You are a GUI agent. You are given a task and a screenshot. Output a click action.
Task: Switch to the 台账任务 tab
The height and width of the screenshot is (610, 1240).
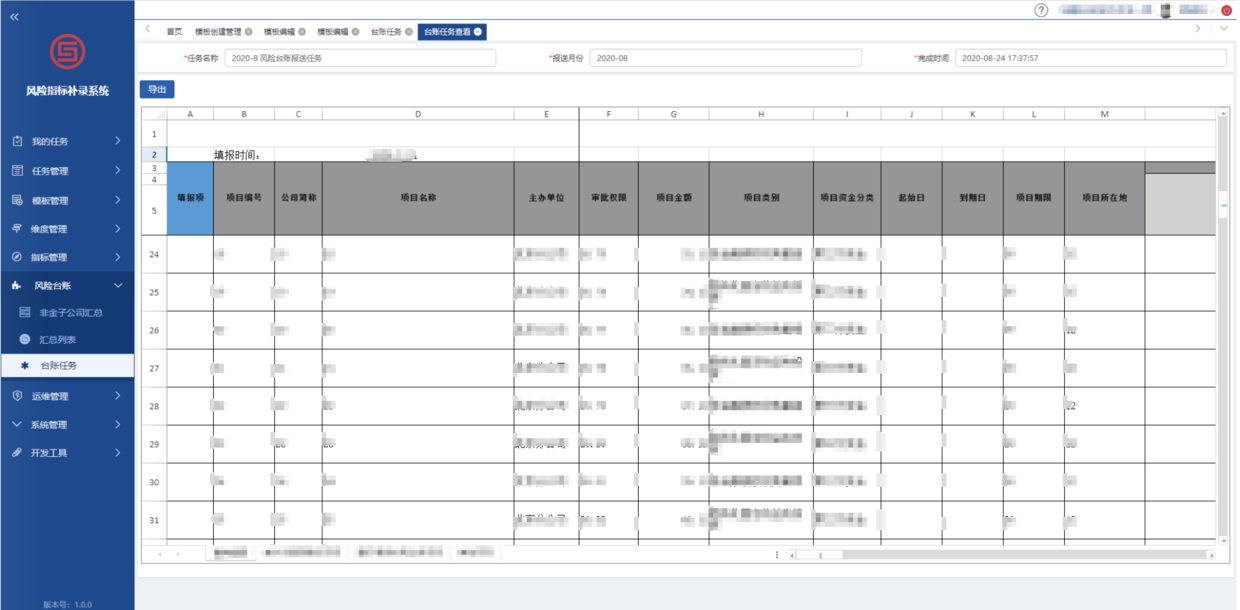385,32
